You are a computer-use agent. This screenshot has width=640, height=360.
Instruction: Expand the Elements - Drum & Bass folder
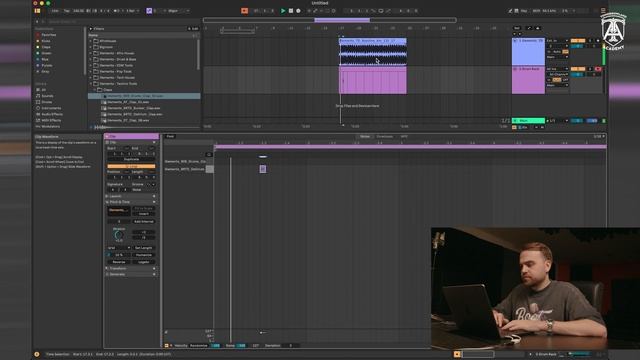[x=91, y=59]
